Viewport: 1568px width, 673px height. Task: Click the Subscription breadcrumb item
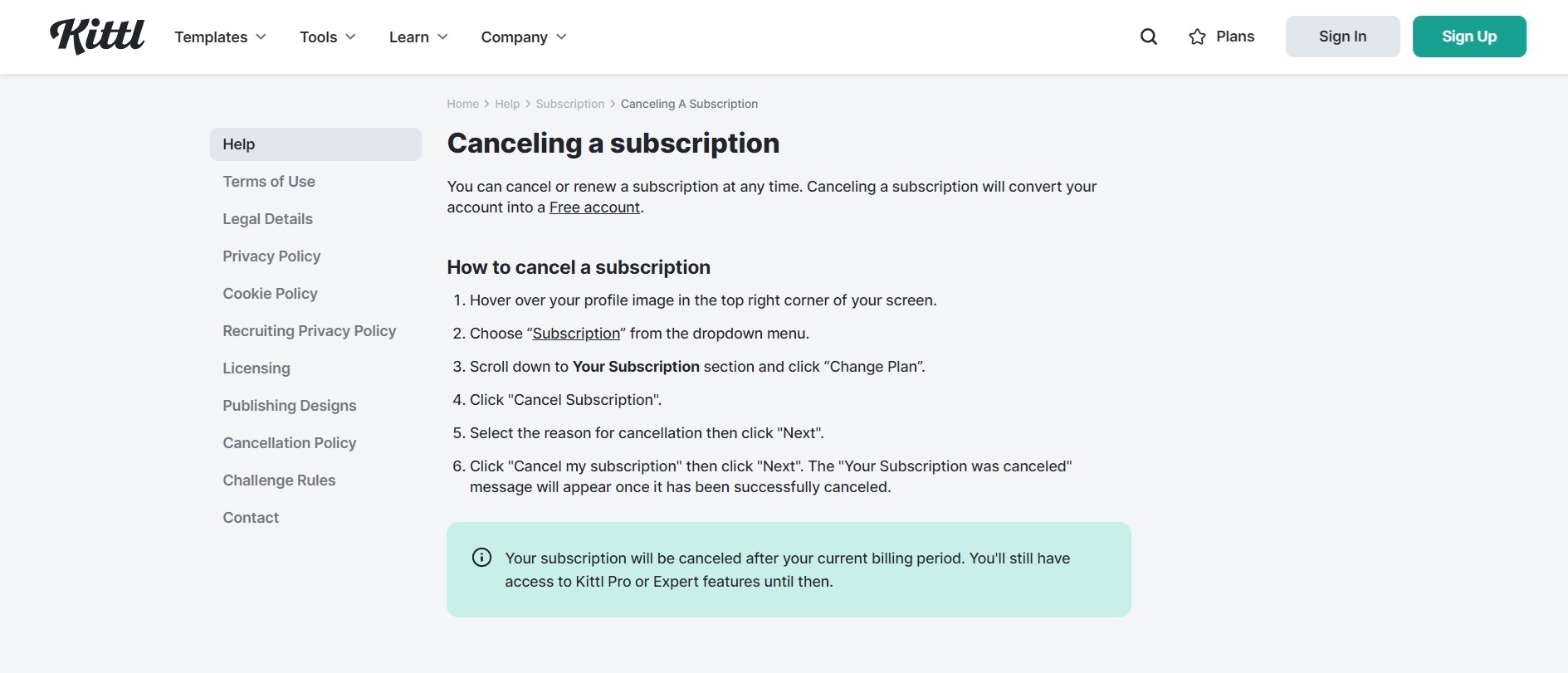point(569,104)
